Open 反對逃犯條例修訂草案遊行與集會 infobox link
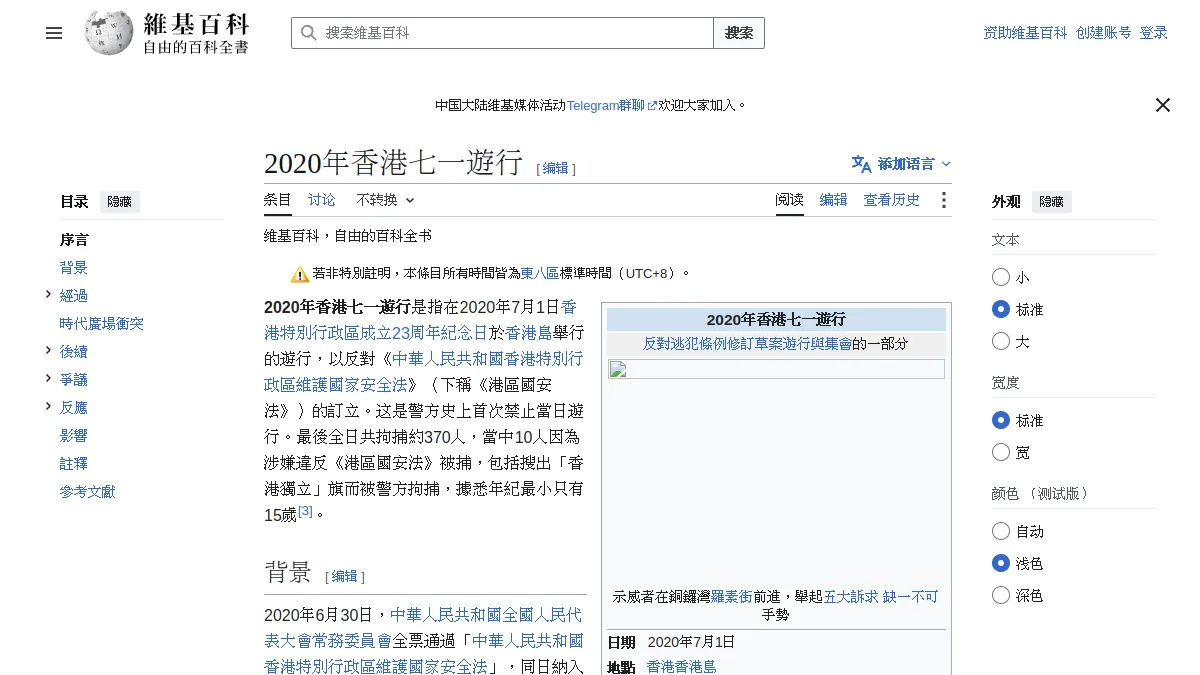 (x=747, y=343)
